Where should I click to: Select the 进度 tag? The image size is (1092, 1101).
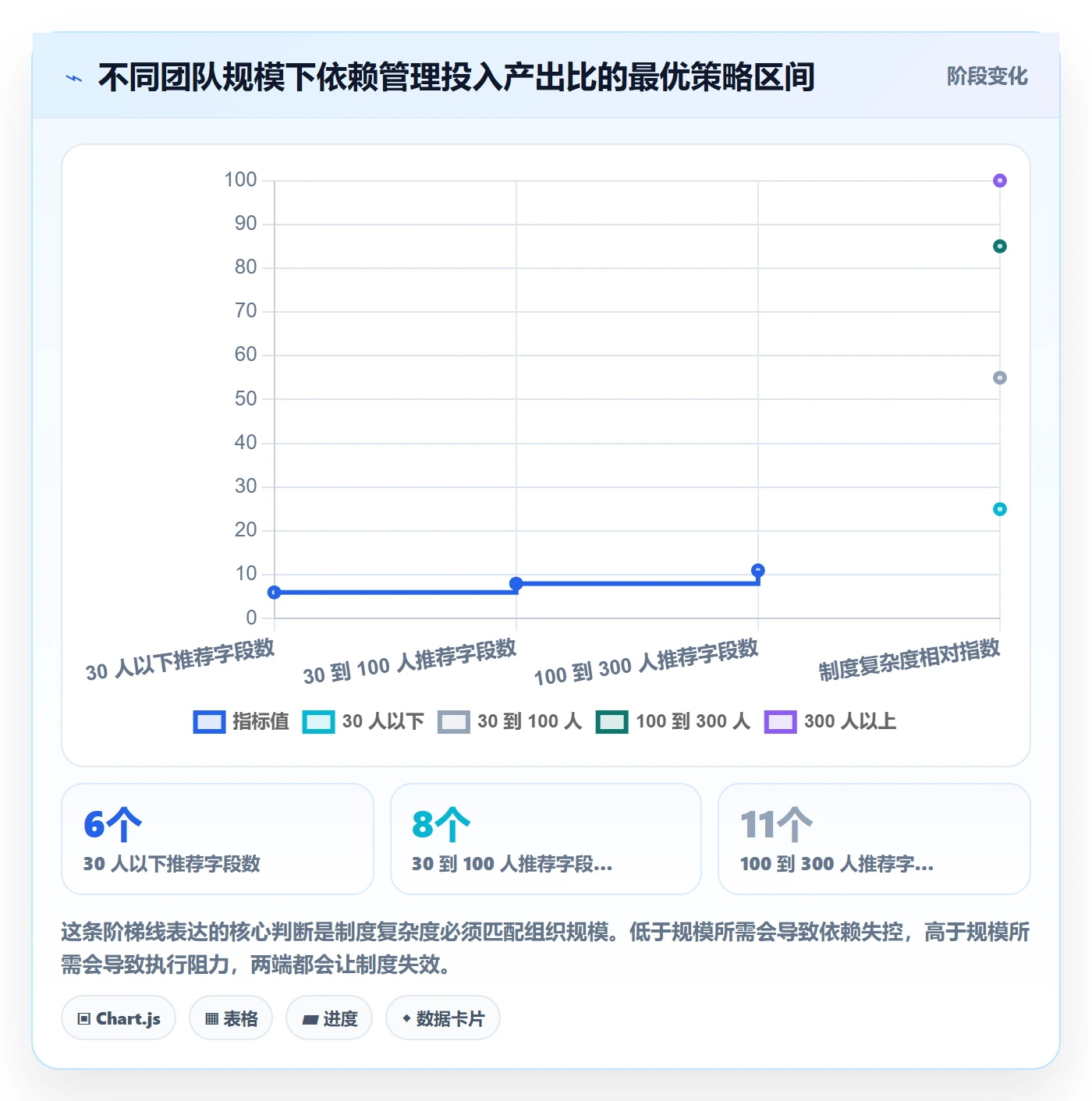tap(329, 1018)
